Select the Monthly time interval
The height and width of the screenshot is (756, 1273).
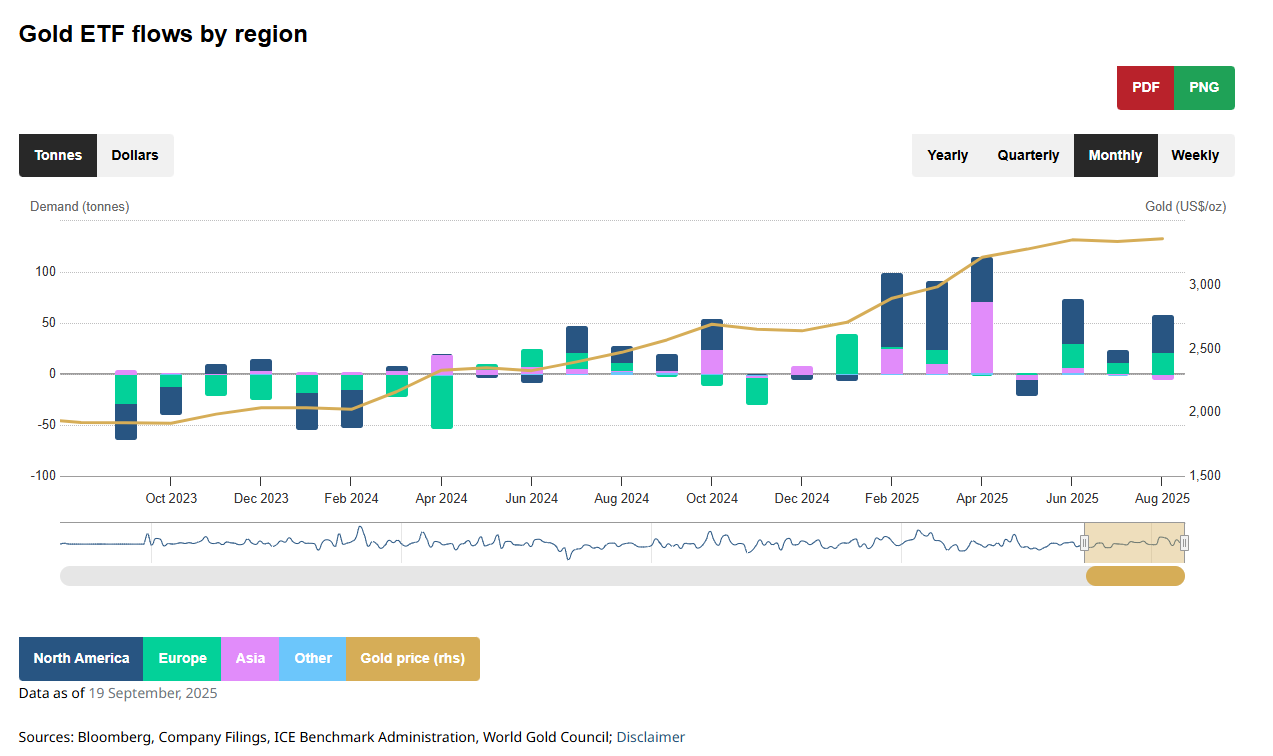1115,156
